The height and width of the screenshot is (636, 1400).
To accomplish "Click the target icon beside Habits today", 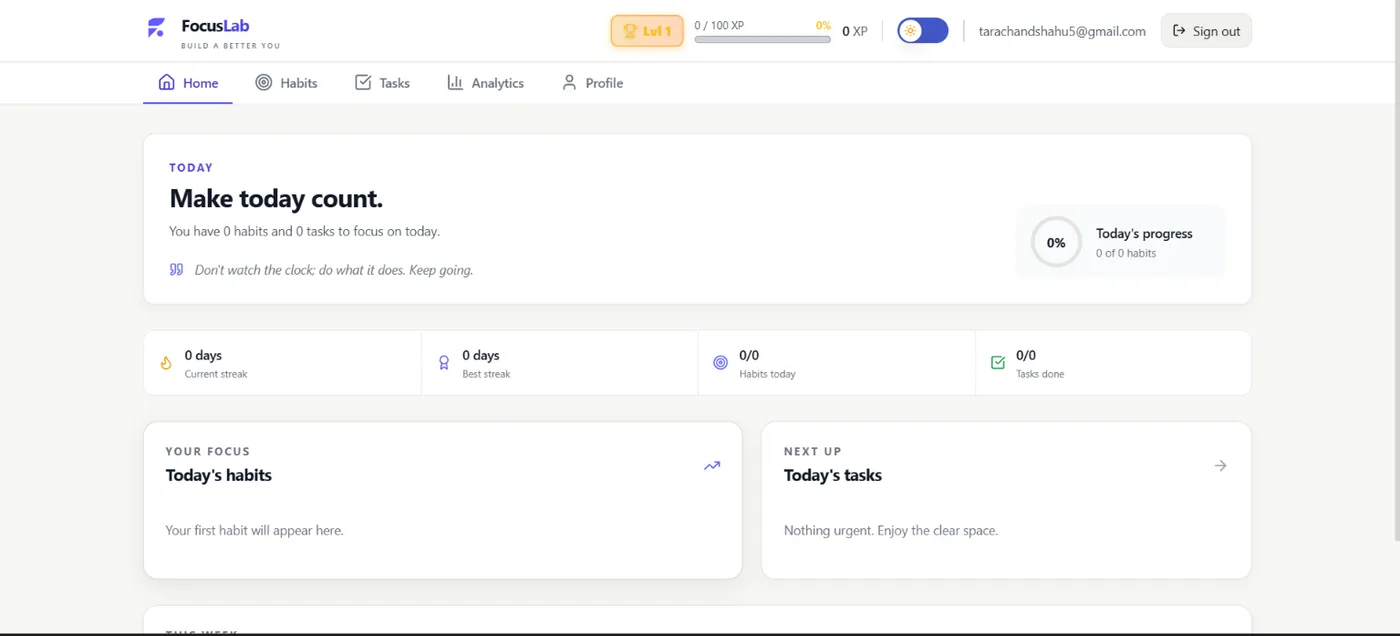I will (720, 363).
